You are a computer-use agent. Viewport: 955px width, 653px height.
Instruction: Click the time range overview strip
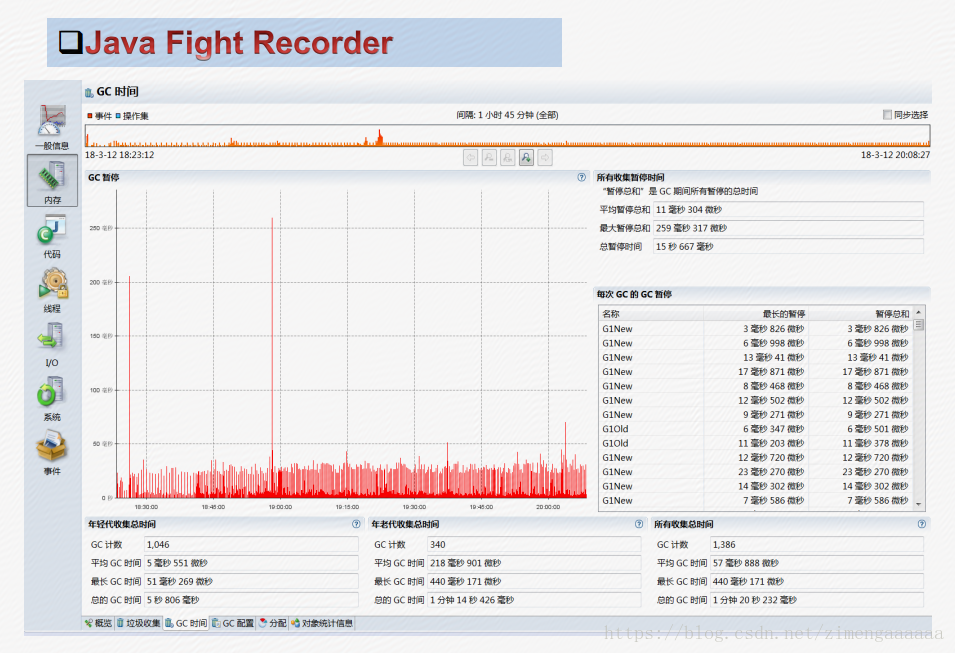(x=507, y=135)
